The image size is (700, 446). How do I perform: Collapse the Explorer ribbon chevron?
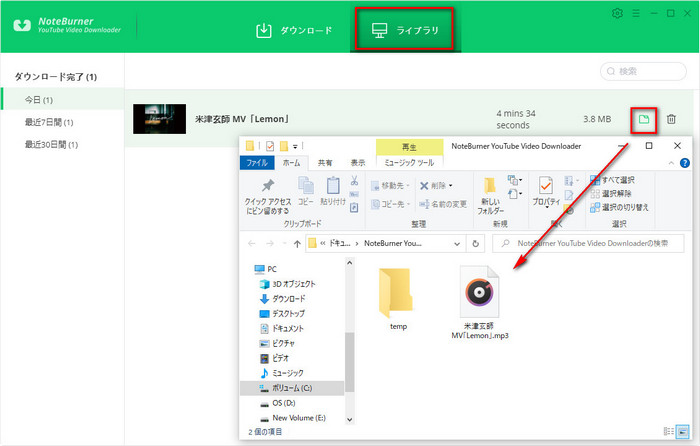coord(671,163)
